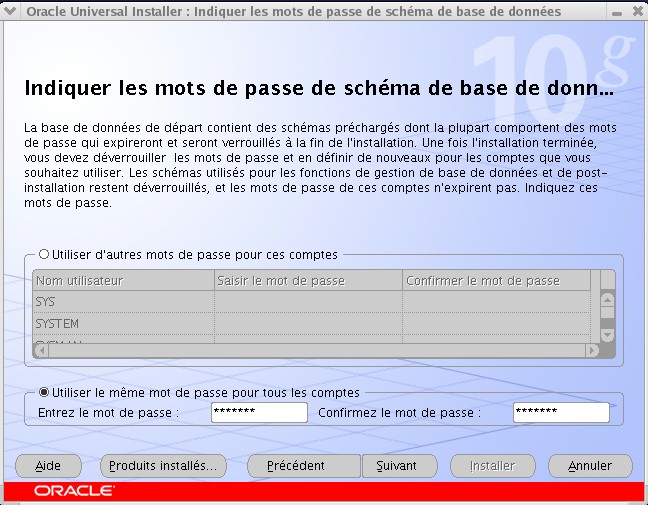Click 'Nom utilisateur' column header
648x505 pixels.
[123, 281]
